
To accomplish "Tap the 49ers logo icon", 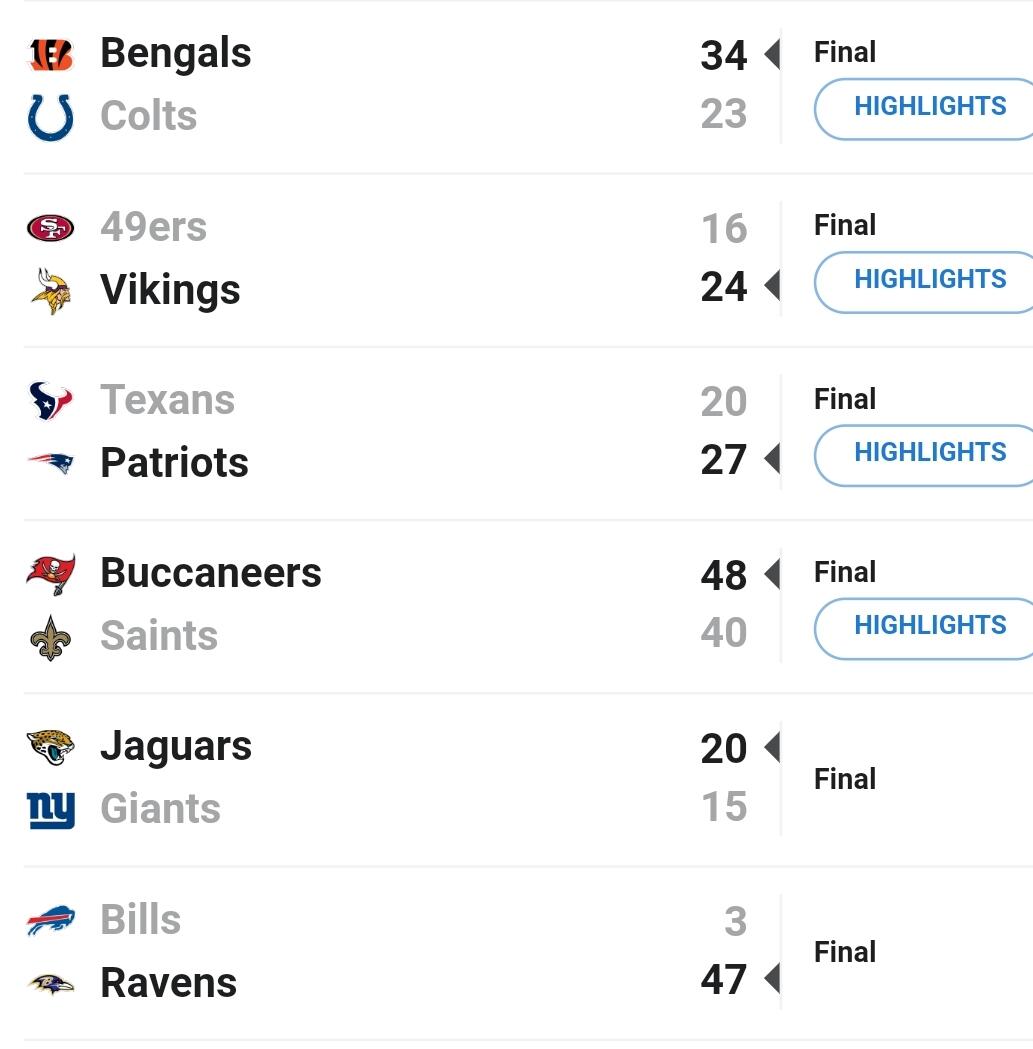I will click(50, 229).
